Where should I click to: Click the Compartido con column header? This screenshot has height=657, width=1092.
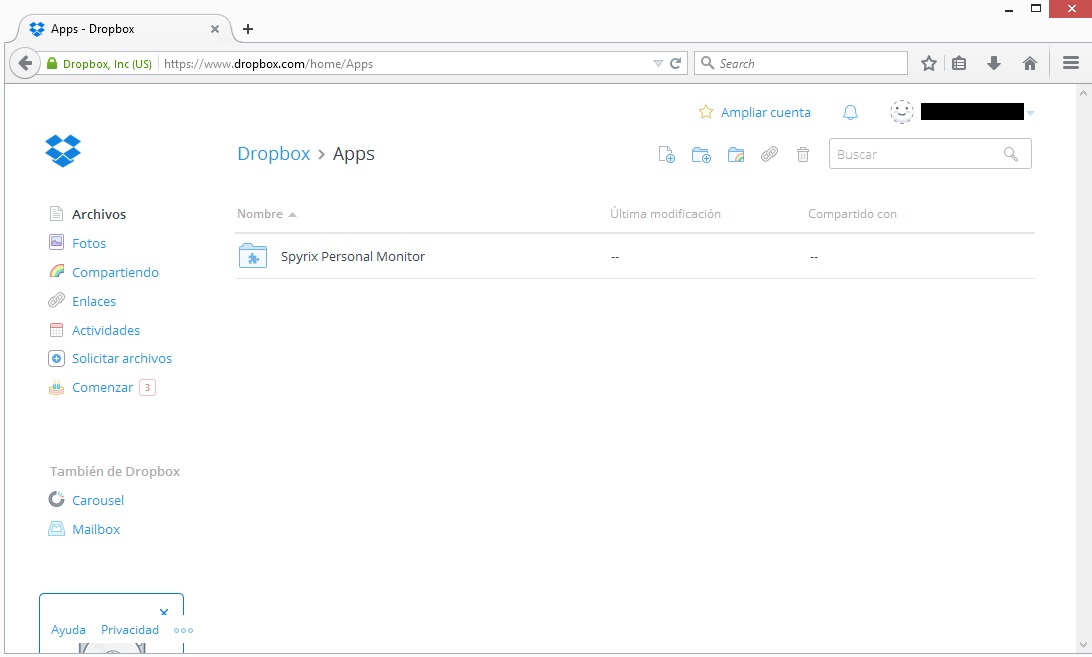[x=852, y=214]
